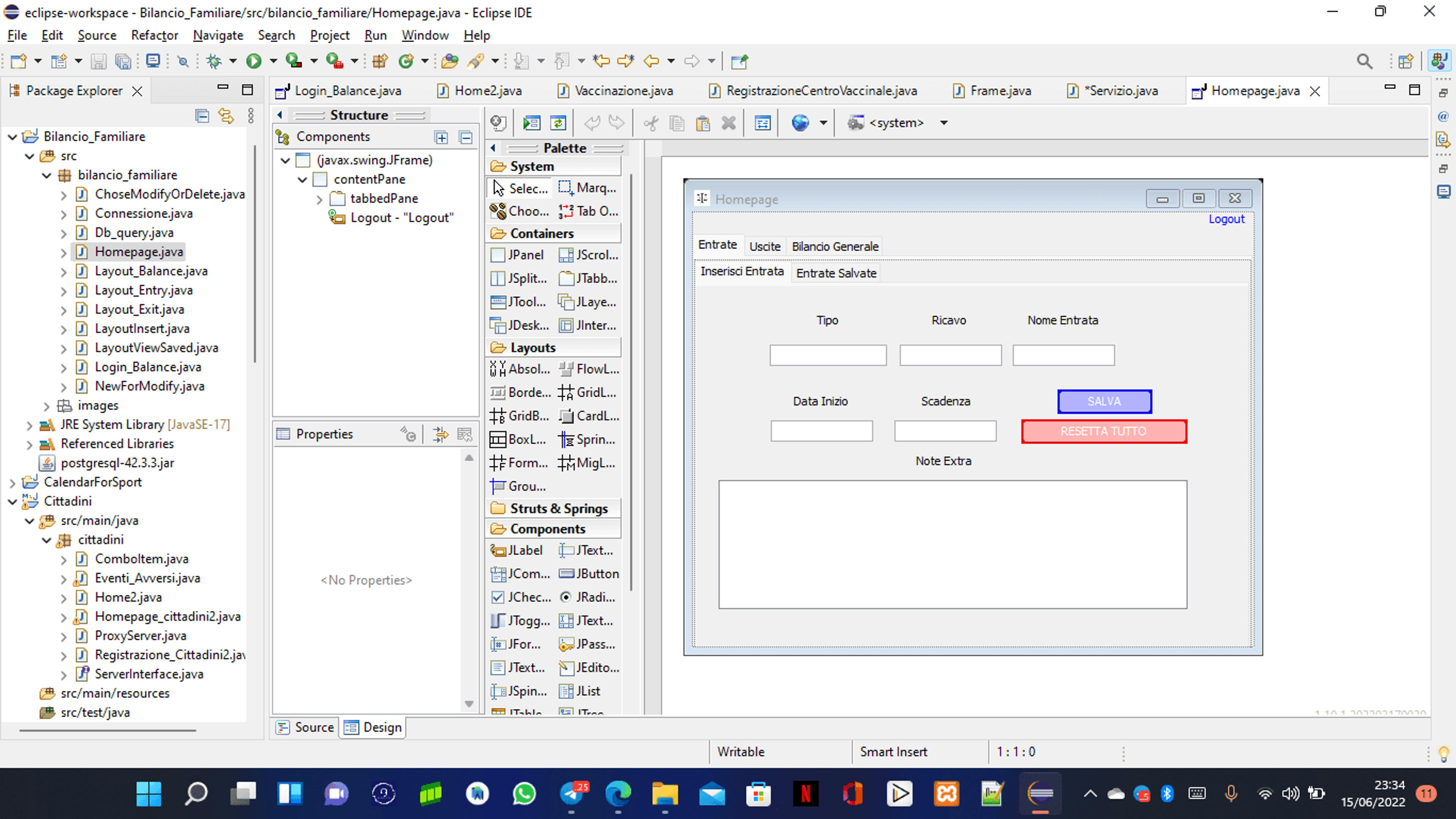Expand JRE System Library node

30,425
